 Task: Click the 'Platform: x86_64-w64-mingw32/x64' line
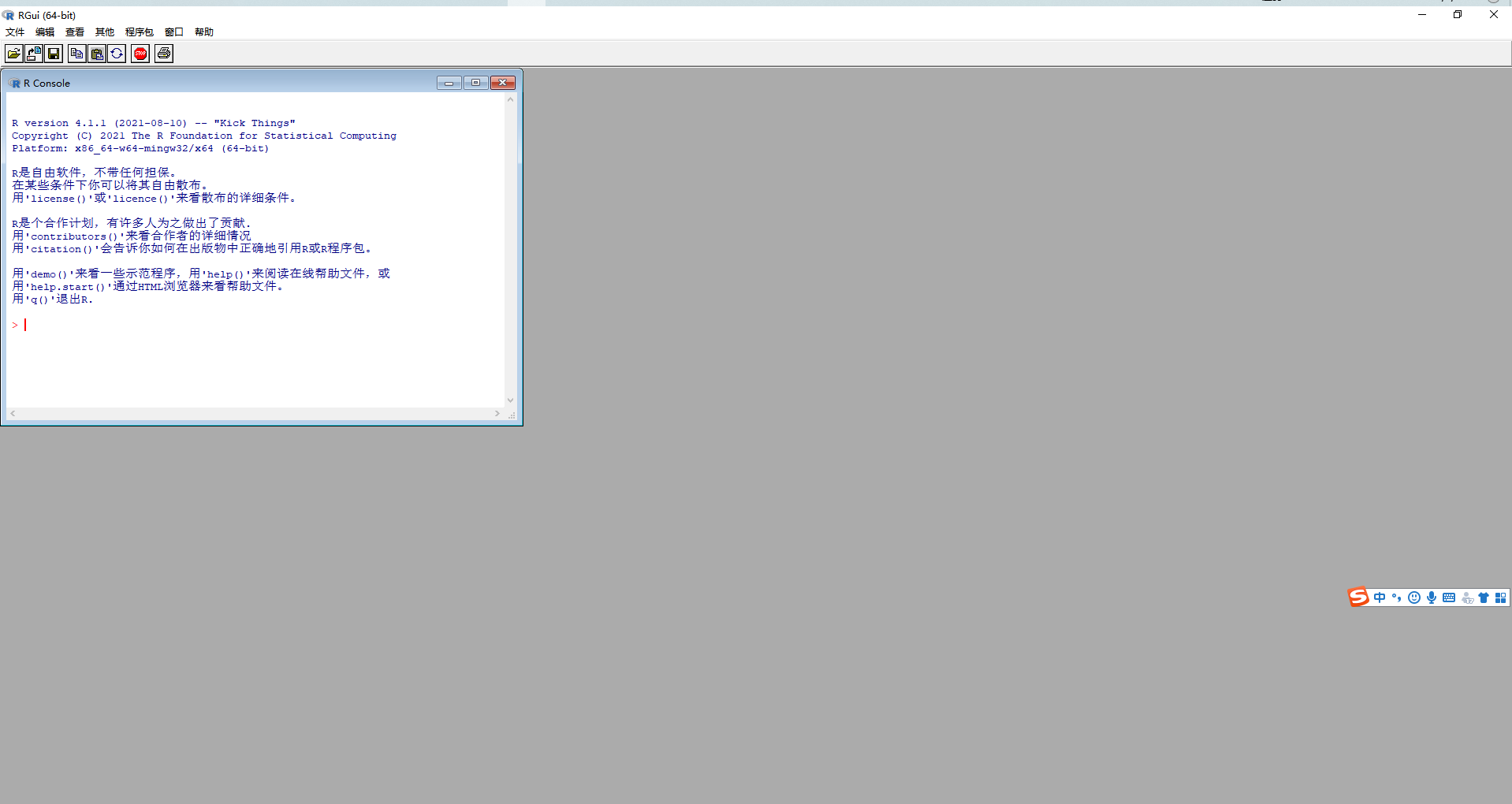(140, 148)
